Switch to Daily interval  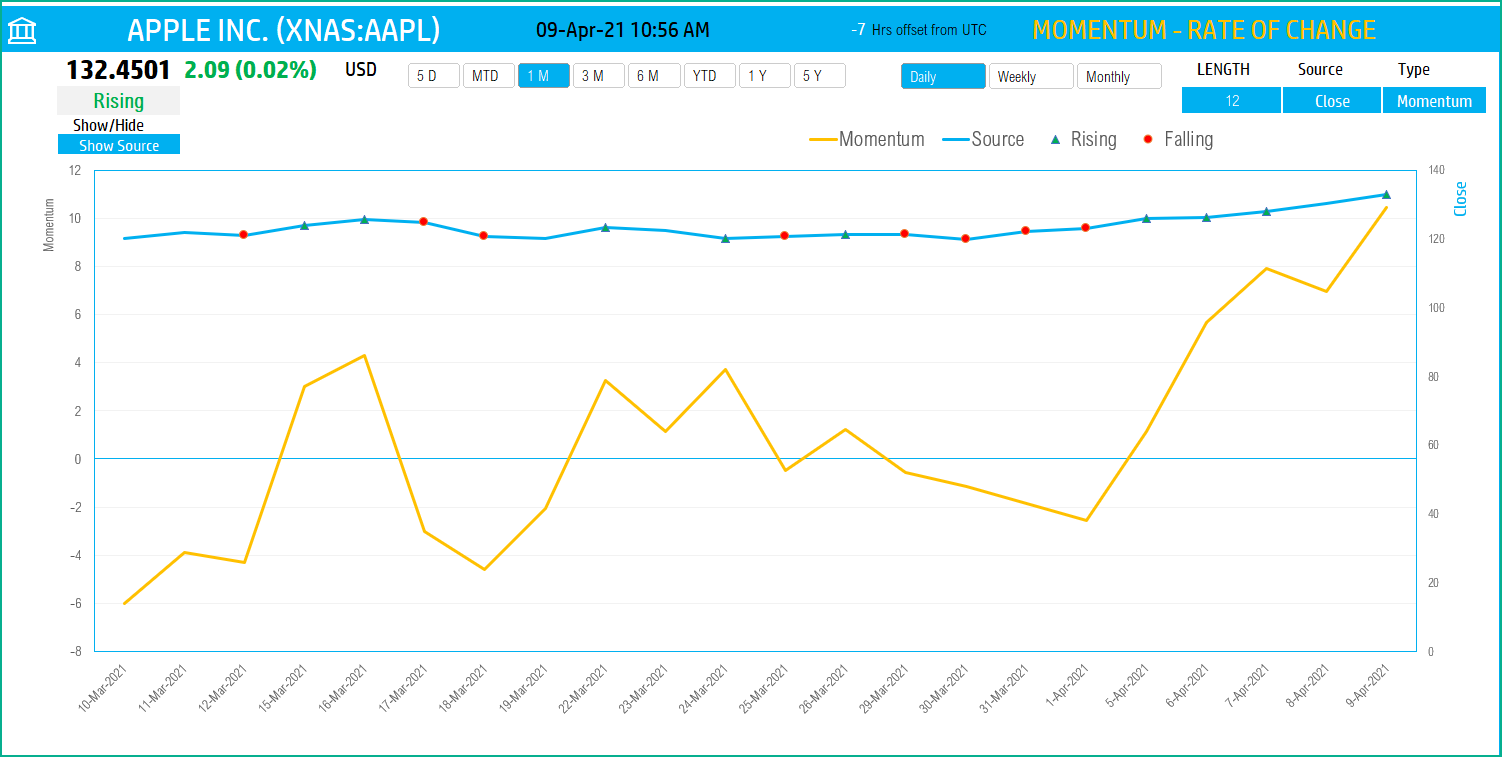pos(943,76)
